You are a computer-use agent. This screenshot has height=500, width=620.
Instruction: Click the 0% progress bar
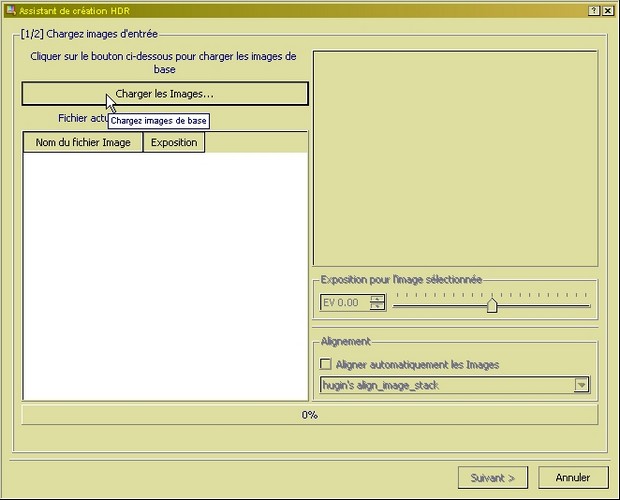(x=309, y=414)
